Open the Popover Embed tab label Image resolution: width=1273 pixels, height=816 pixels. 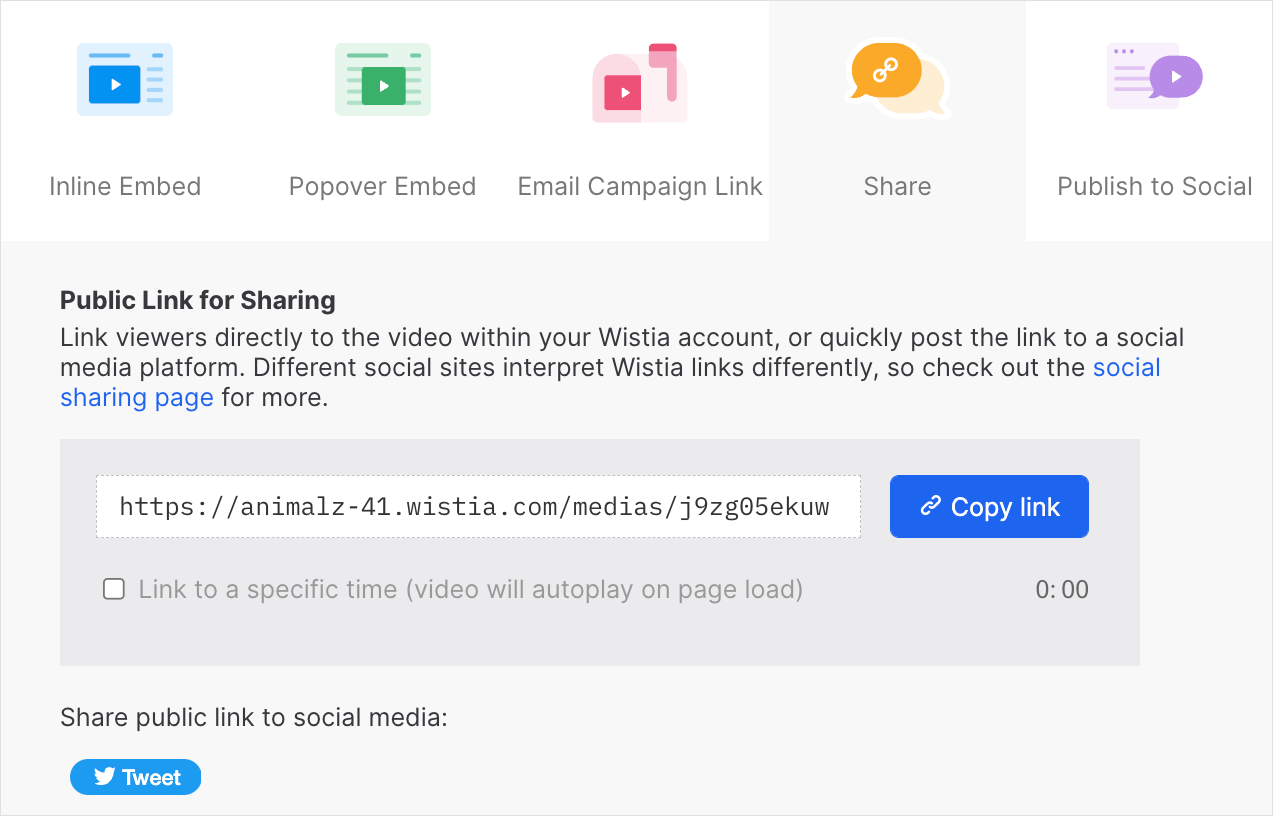coord(383,187)
